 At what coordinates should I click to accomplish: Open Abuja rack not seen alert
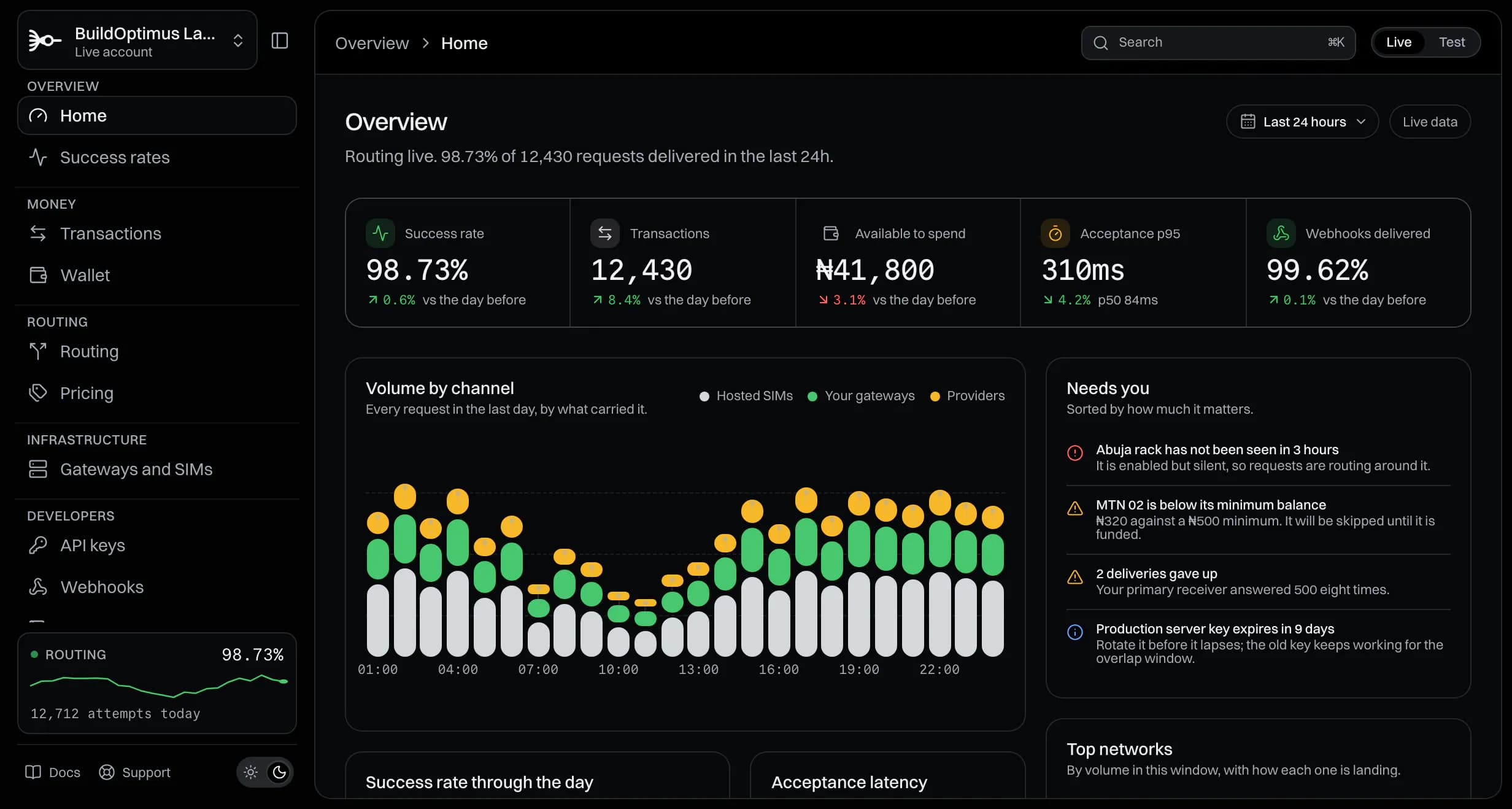point(1259,458)
